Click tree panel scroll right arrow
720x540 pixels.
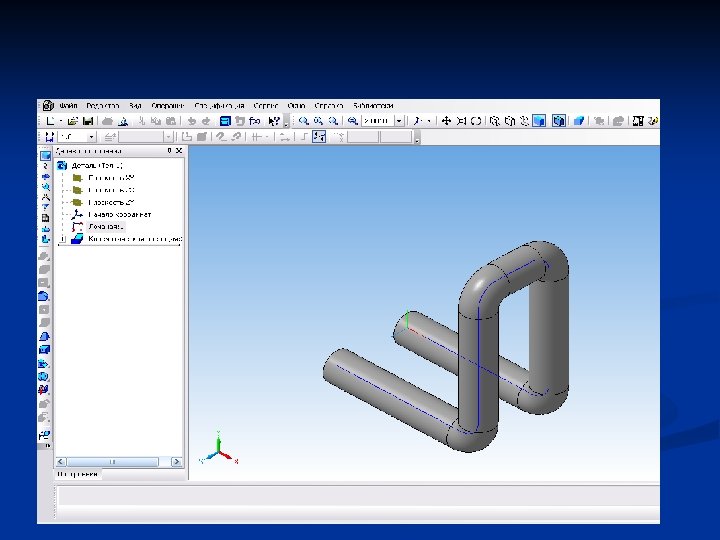pos(177,462)
